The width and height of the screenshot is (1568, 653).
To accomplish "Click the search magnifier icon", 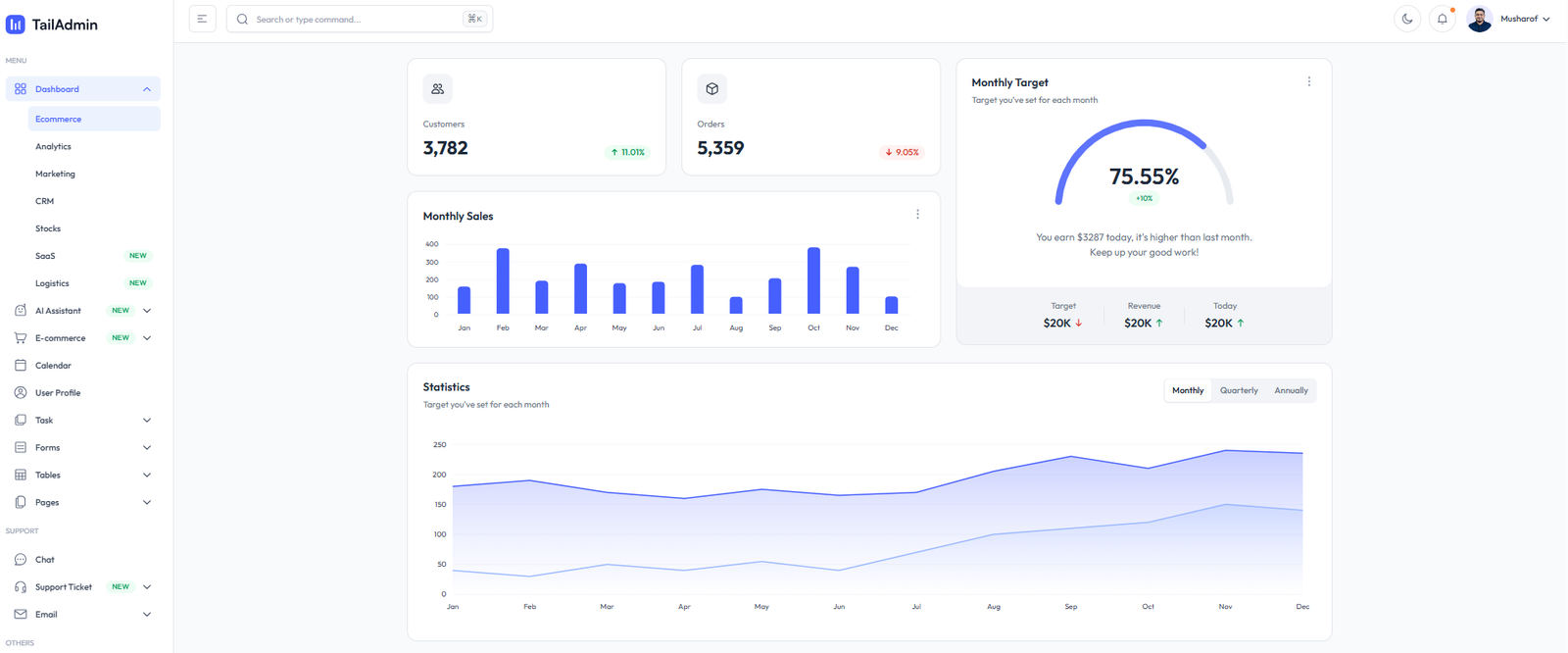I will (x=242, y=19).
